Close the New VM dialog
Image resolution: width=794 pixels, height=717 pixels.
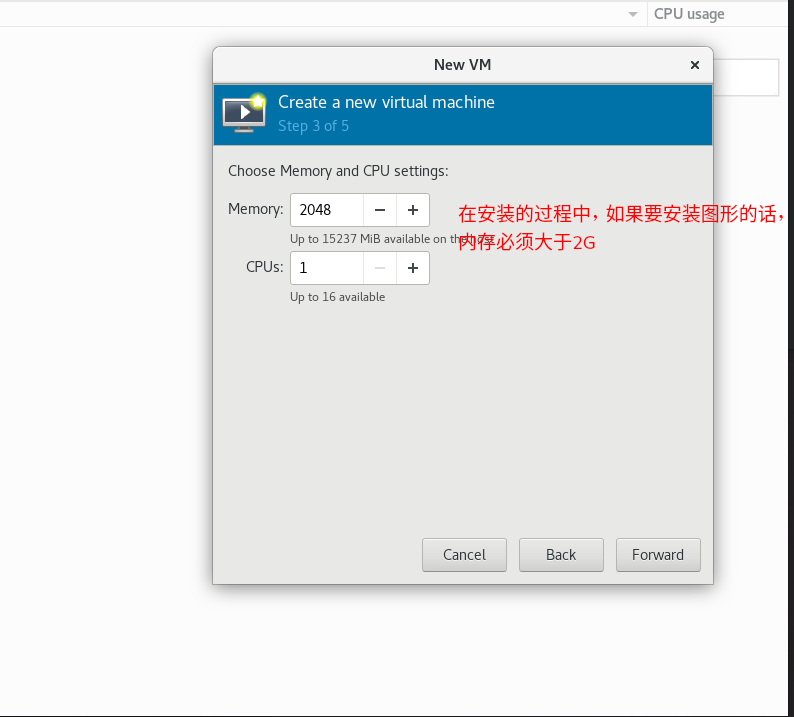[x=695, y=65]
